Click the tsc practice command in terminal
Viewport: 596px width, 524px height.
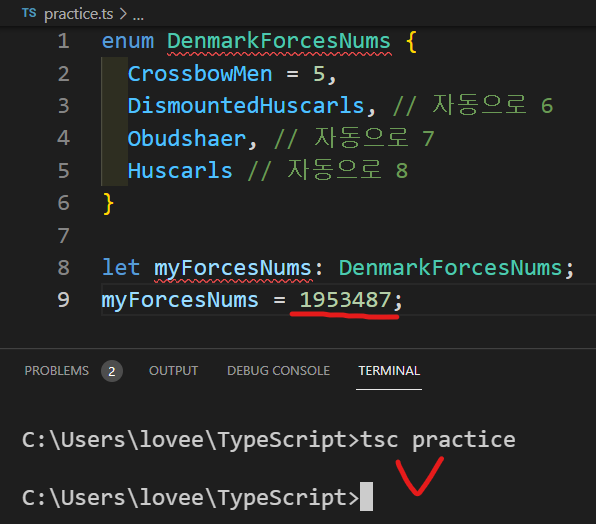[438, 440]
